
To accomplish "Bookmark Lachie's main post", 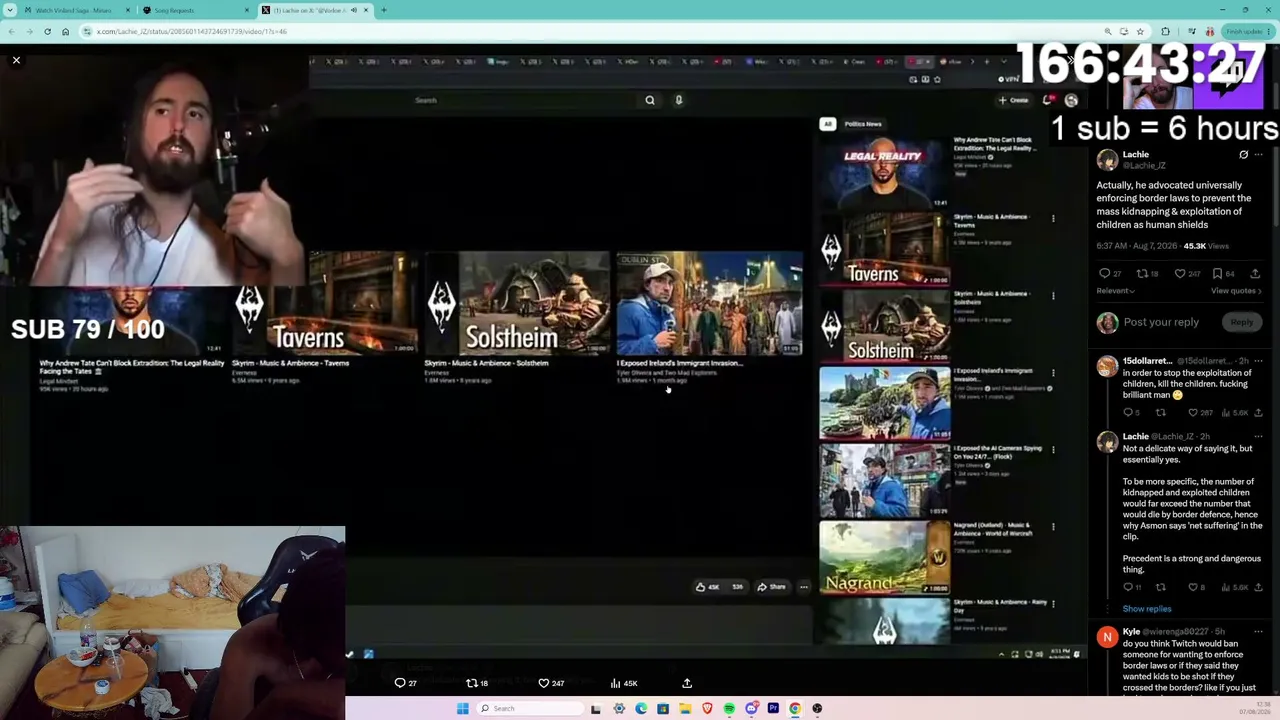I will [1217, 273].
